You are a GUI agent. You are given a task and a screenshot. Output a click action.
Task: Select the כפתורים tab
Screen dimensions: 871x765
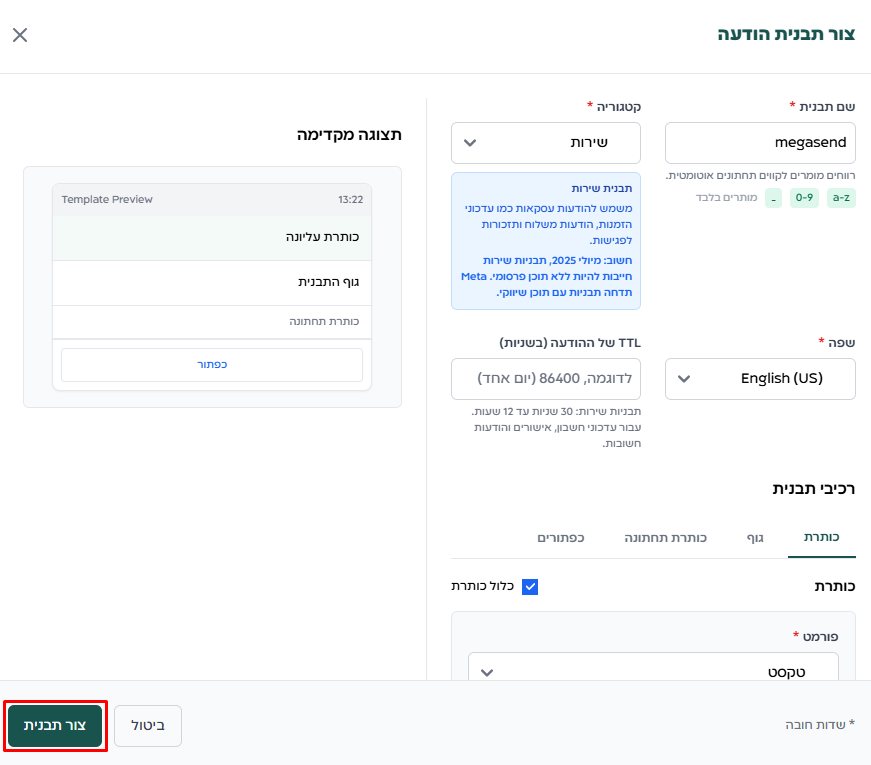561,538
